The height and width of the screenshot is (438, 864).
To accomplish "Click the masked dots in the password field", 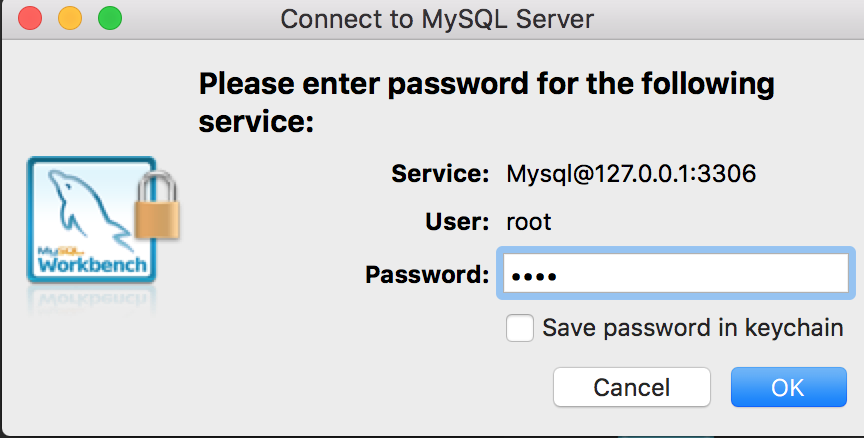I will point(534,276).
